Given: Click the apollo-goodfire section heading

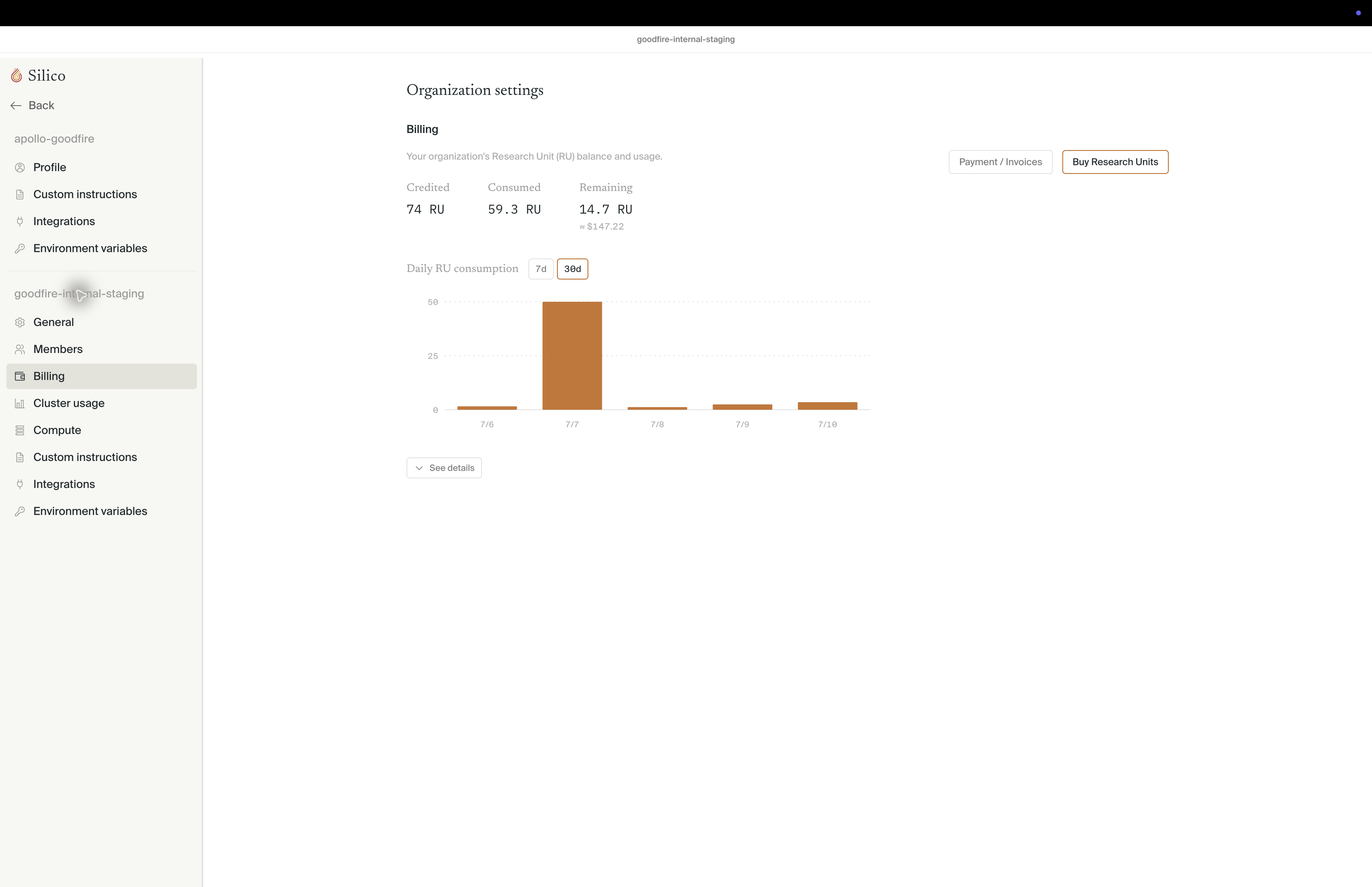Looking at the screenshot, I should [x=54, y=139].
